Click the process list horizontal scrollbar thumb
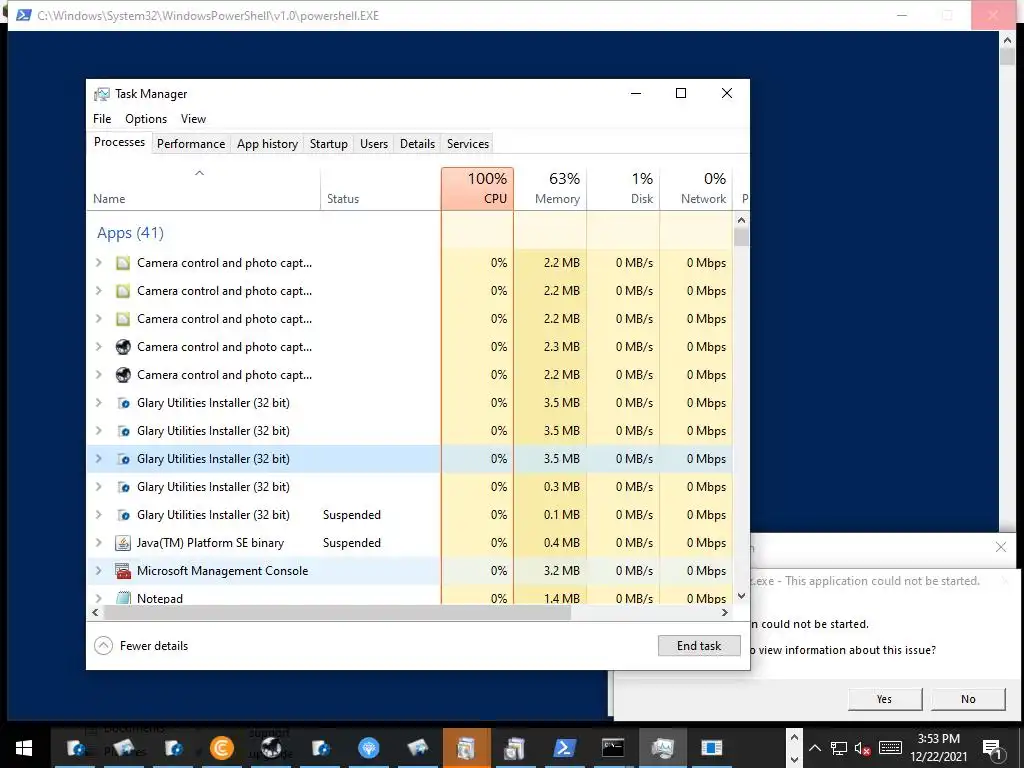 point(337,613)
